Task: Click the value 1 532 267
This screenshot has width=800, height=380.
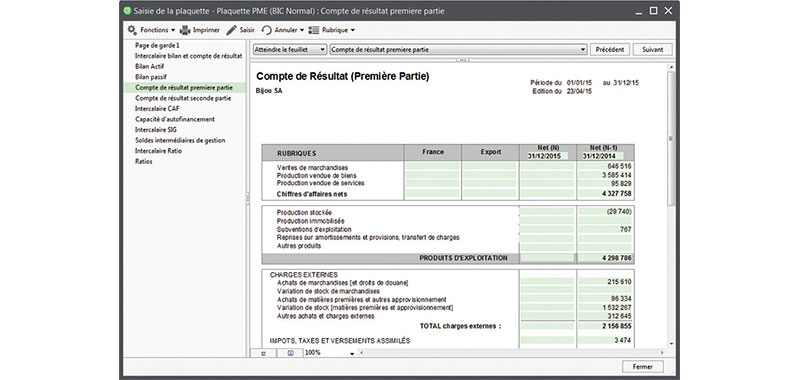Action: point(617,308)
